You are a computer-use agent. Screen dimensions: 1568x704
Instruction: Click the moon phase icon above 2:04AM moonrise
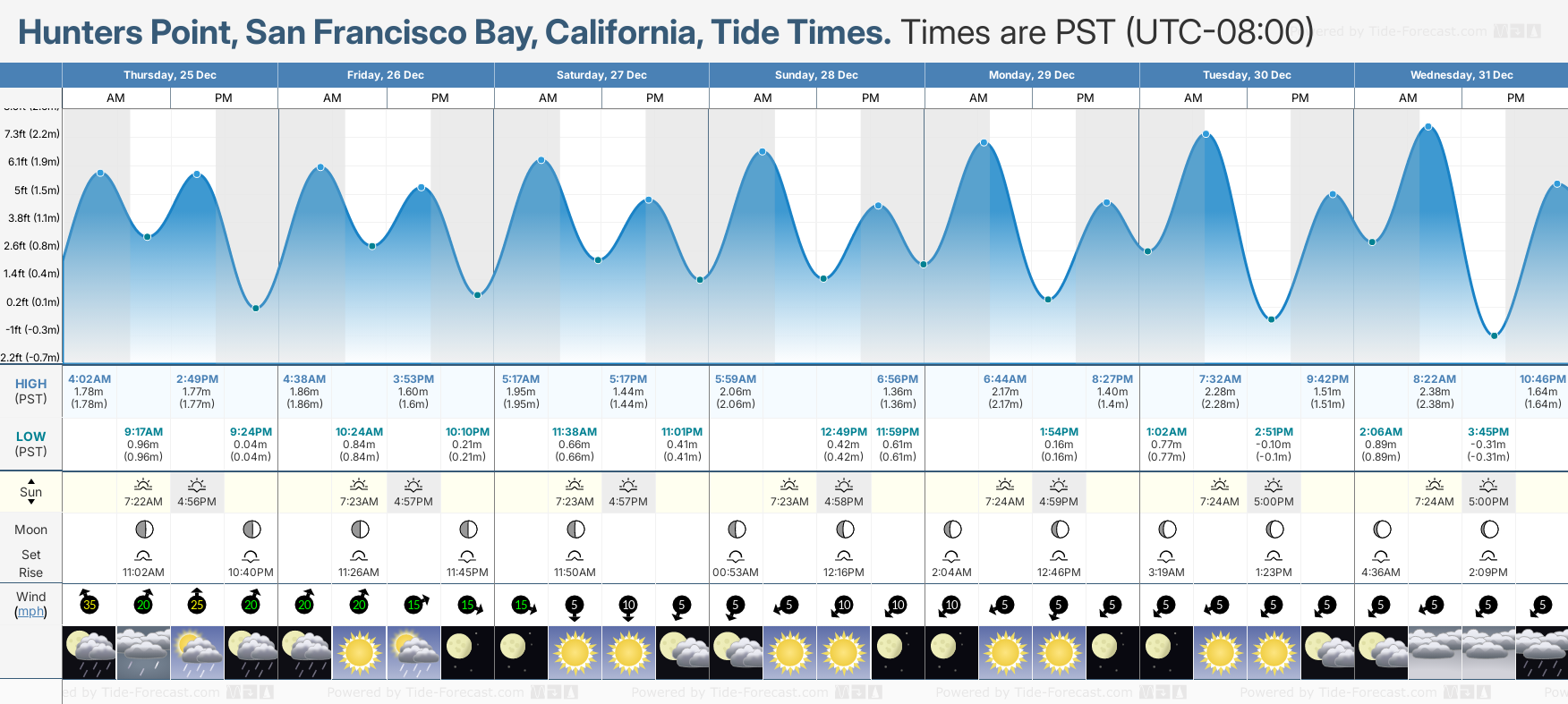(952, 530)
